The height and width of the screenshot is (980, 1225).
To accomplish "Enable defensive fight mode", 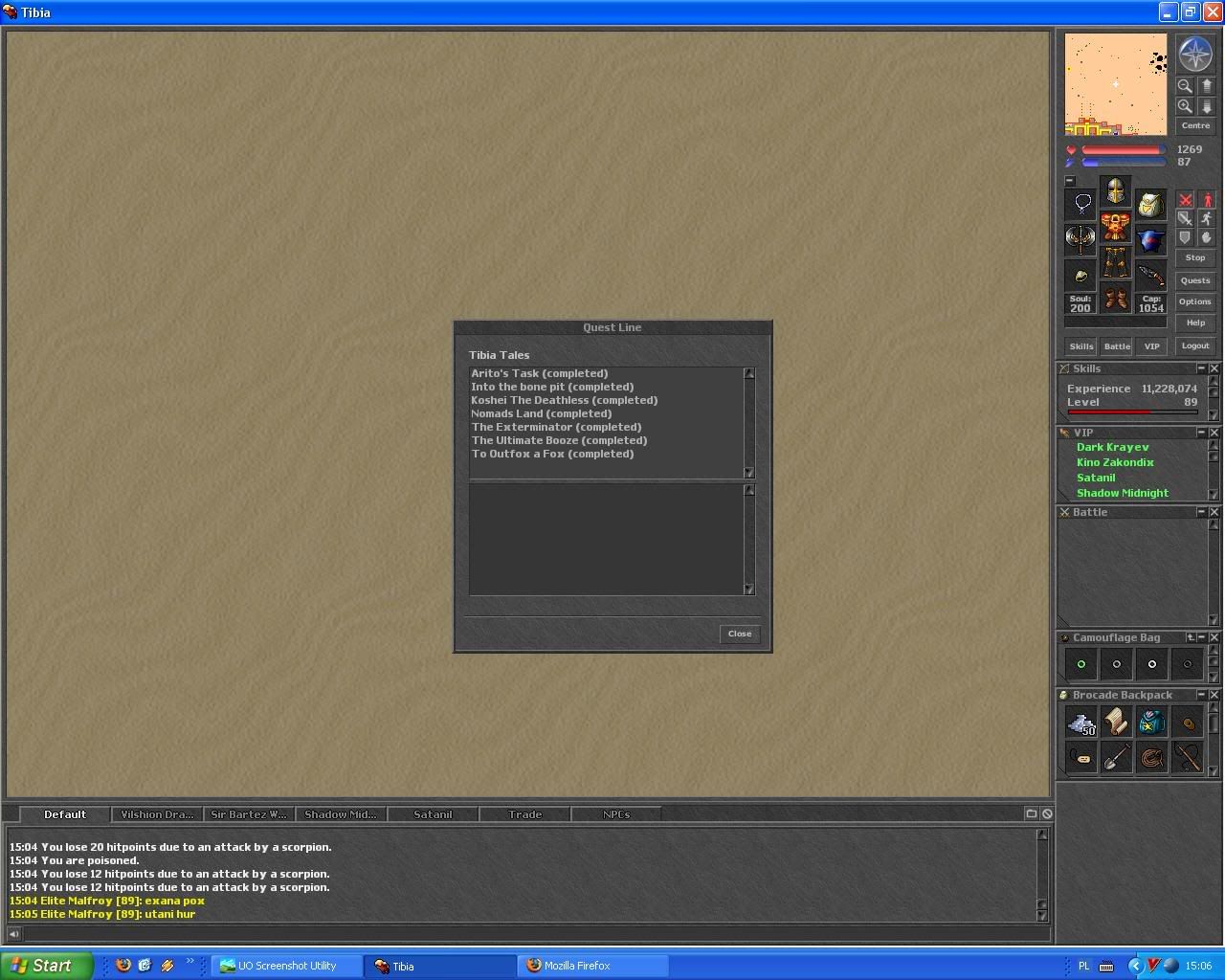I will [1185, 237].
